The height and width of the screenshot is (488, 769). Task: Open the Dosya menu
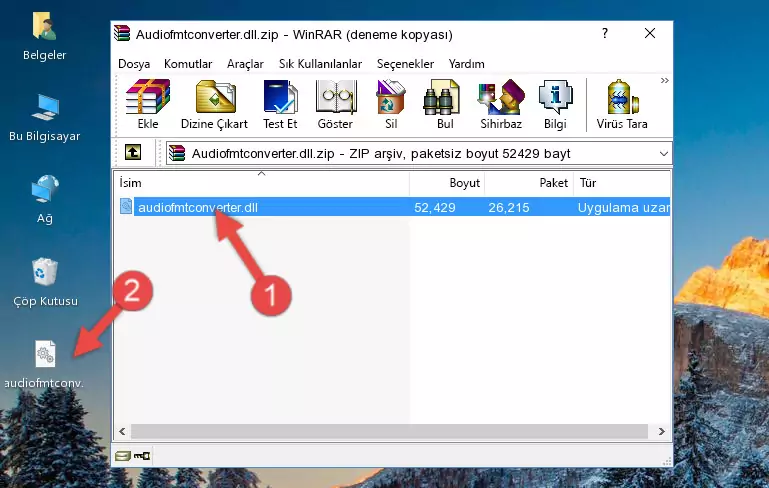point(134,64)
